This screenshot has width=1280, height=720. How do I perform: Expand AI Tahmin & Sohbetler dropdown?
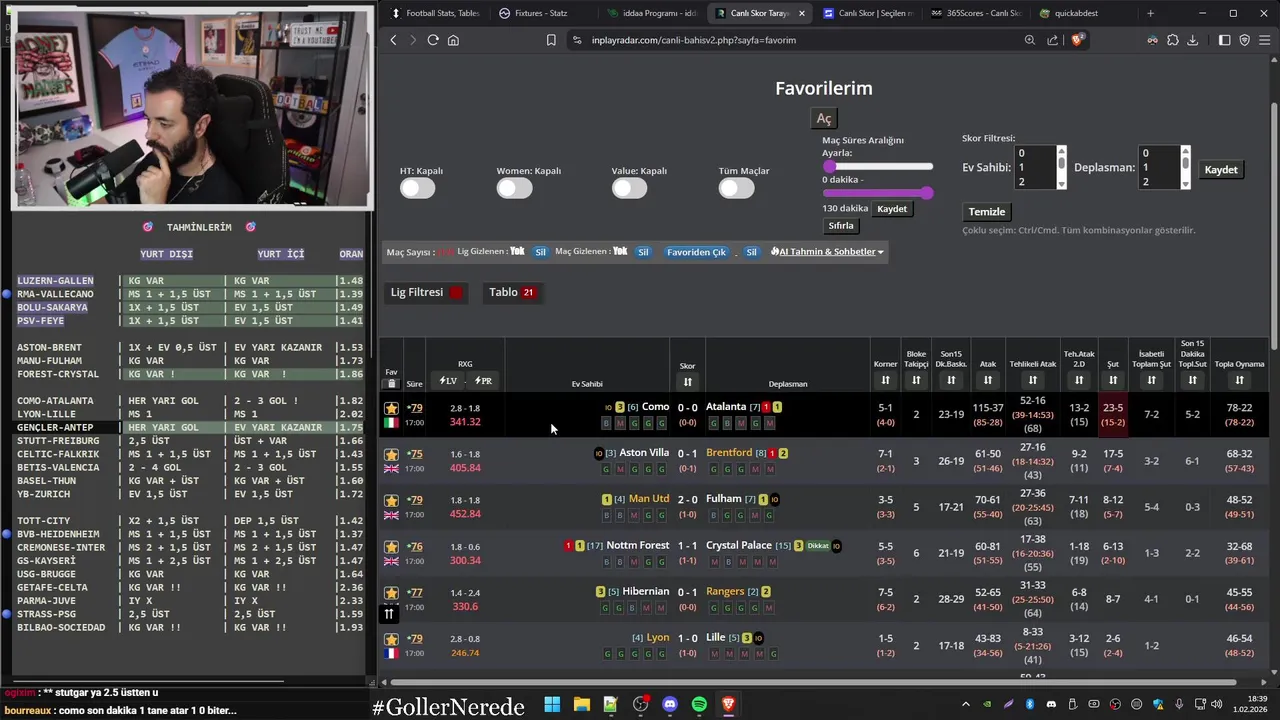click(x=827, y=252)
